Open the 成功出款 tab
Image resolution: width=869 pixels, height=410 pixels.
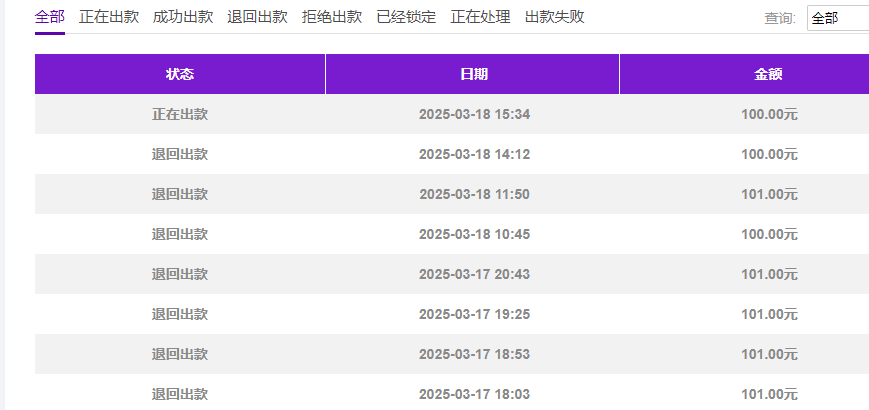tap(183, 17)
